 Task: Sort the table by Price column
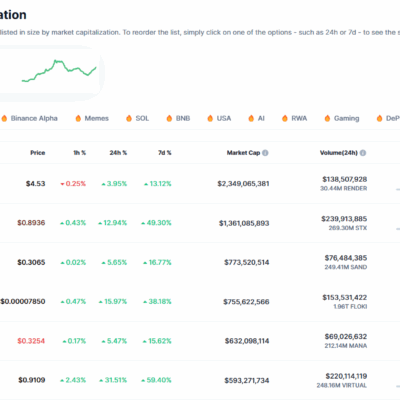(38, 153)
